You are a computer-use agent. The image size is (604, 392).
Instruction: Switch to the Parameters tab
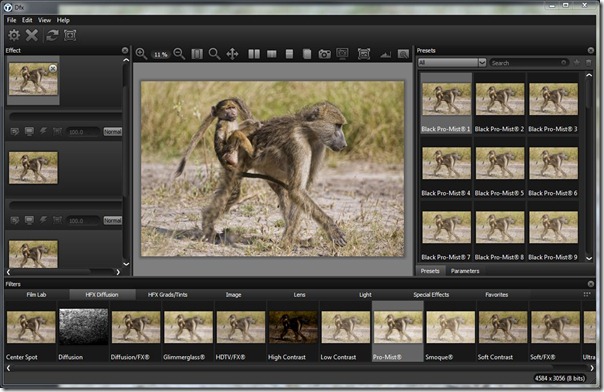pos(465,271)
